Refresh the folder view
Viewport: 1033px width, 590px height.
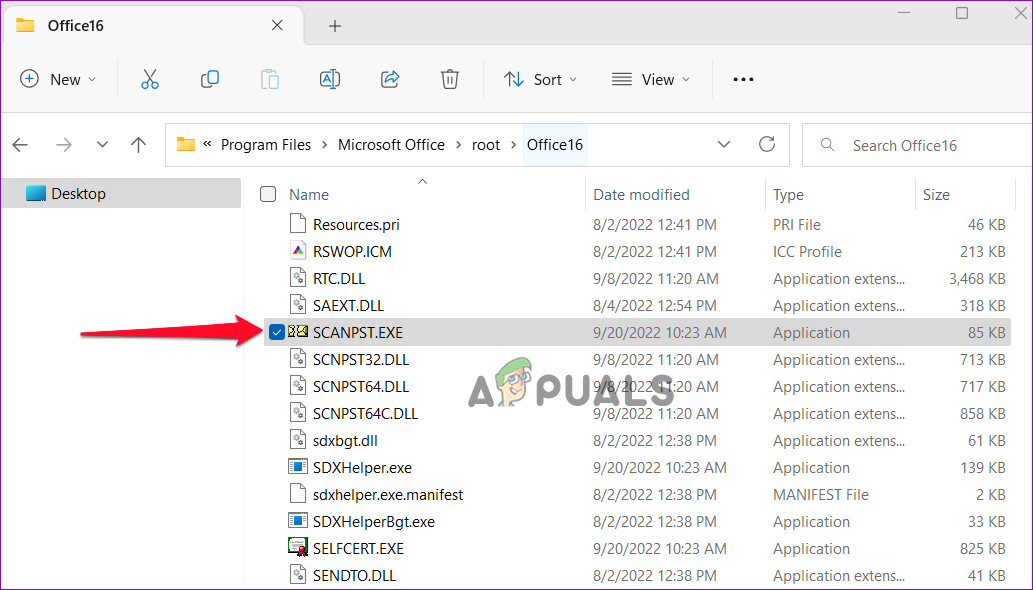click(767, 144)
